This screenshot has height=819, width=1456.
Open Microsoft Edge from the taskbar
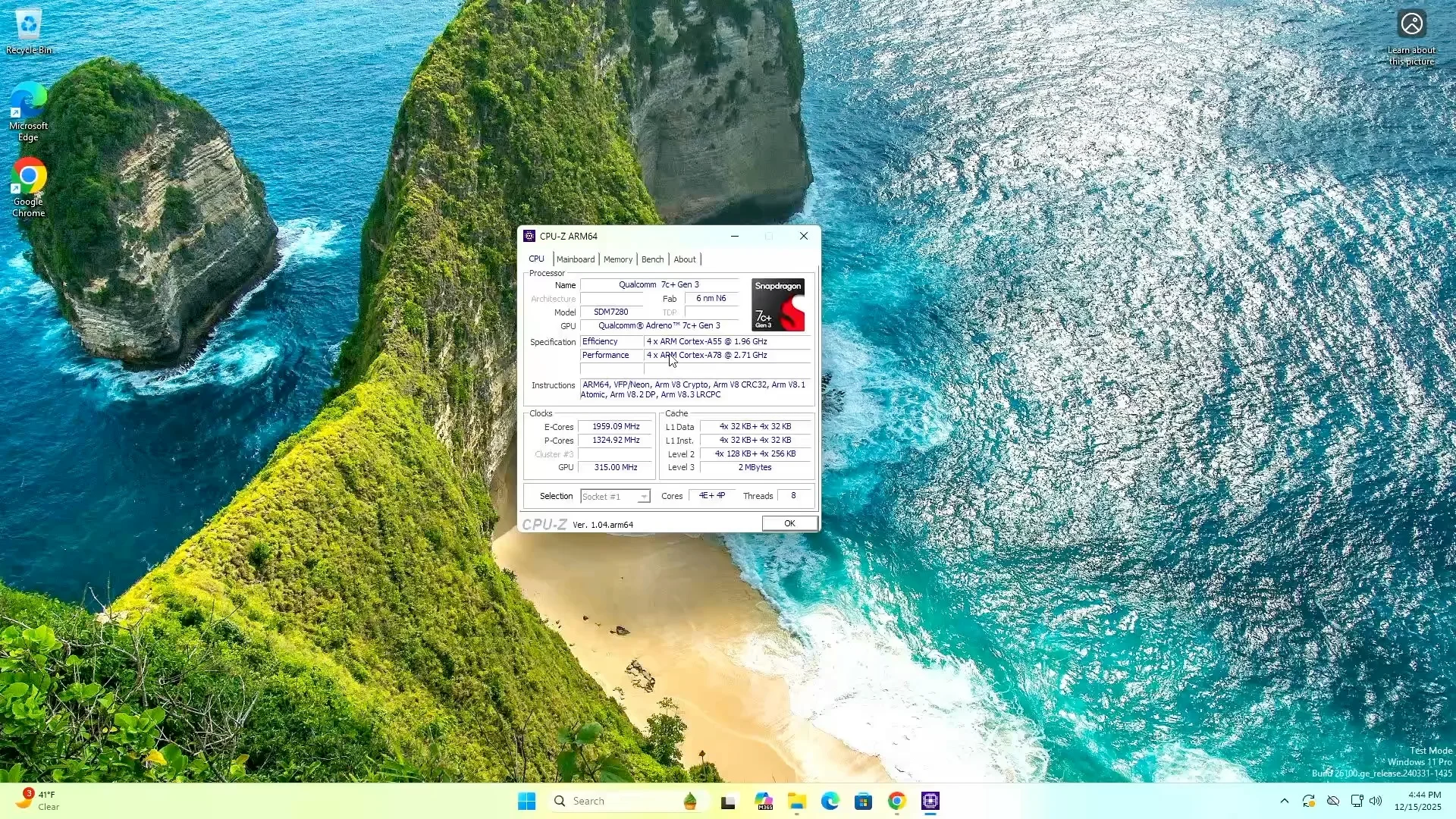pyautogui.click(x=831, y=801)
